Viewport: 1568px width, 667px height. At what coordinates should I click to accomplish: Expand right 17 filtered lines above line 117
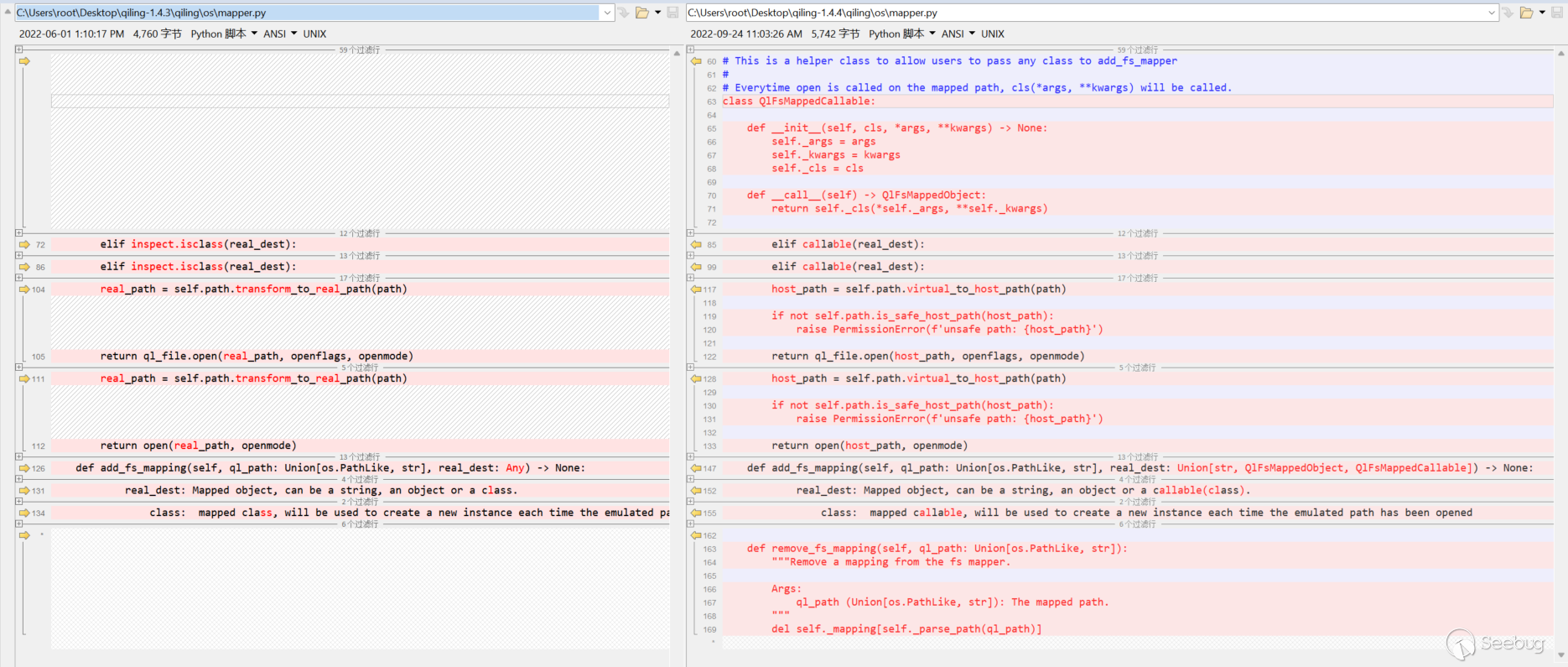coord(690,278)
